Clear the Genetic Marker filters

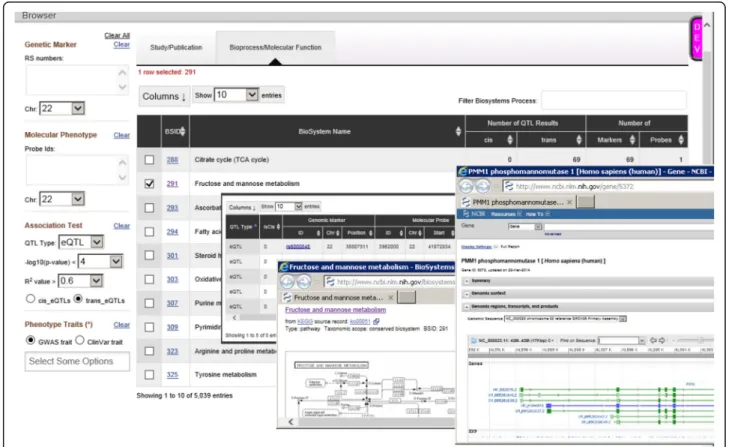pos(121,45)
